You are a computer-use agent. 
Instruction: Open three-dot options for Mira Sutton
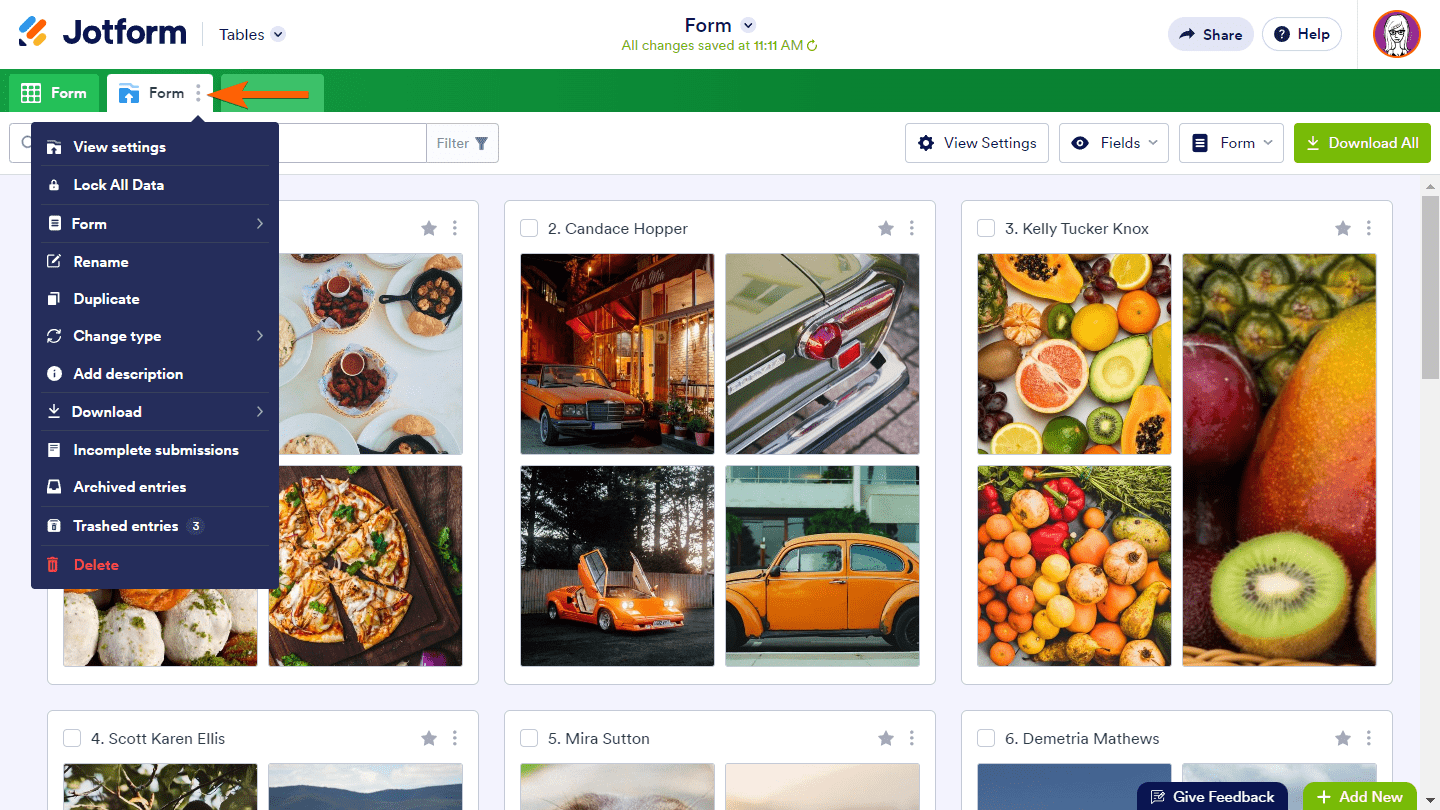912,738
